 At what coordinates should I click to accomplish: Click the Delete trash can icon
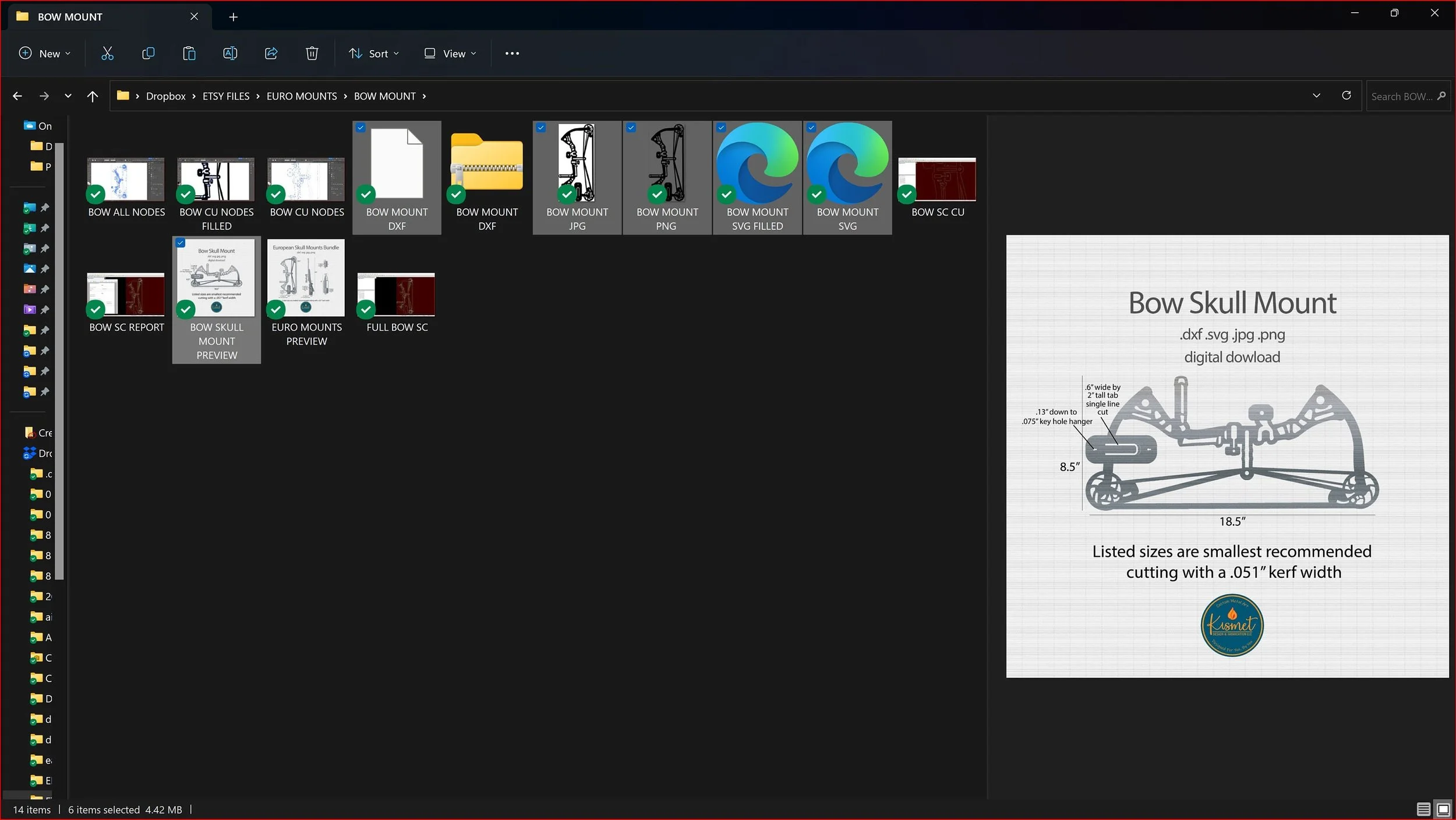point(312,54)
